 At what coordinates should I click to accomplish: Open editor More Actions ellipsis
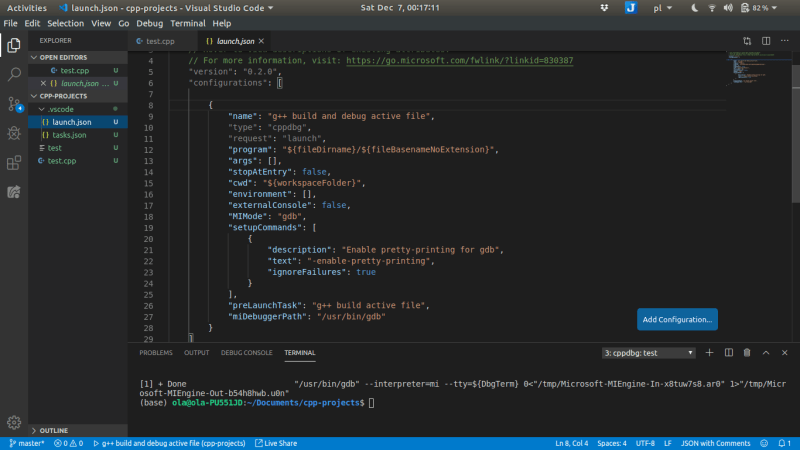pyautogui.click(x=785, y=41)
